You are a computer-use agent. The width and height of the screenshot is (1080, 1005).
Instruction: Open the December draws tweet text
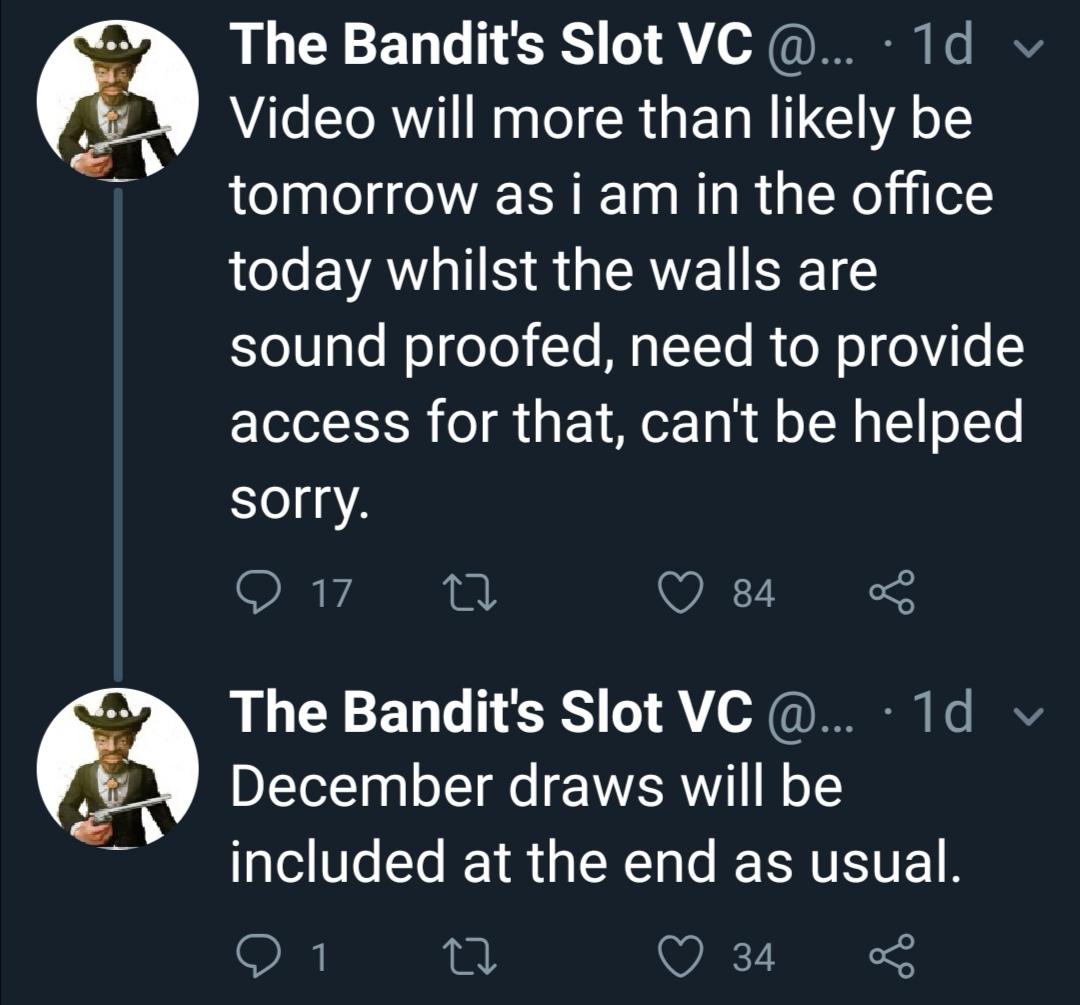tap(595, 825)
